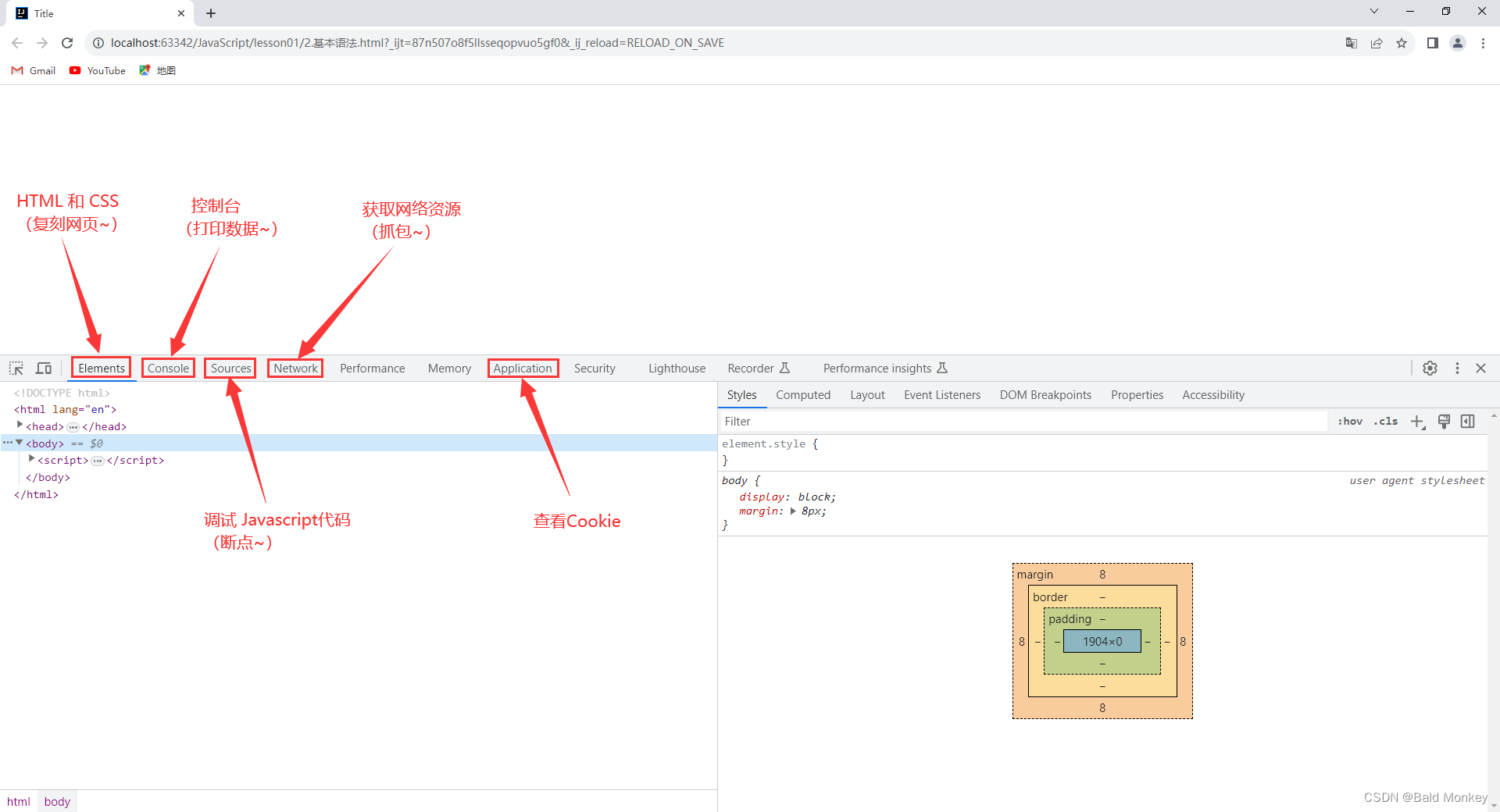Open the Event Listeners pane
Screen dimensions: 1500x812
(x=942, y=395)
